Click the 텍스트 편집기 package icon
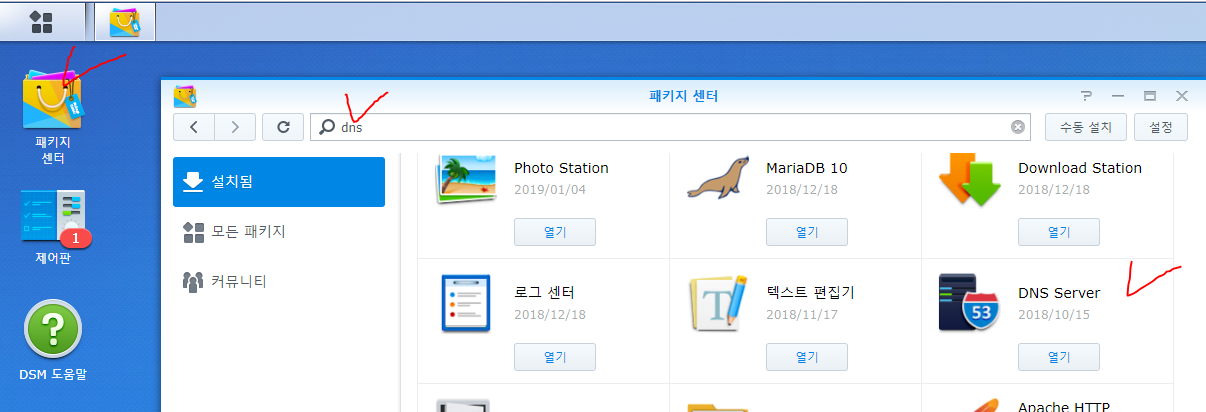Image resolution: width=1206 pixels, height=412 pixels. pyautogui.click(x=718, y=303)
